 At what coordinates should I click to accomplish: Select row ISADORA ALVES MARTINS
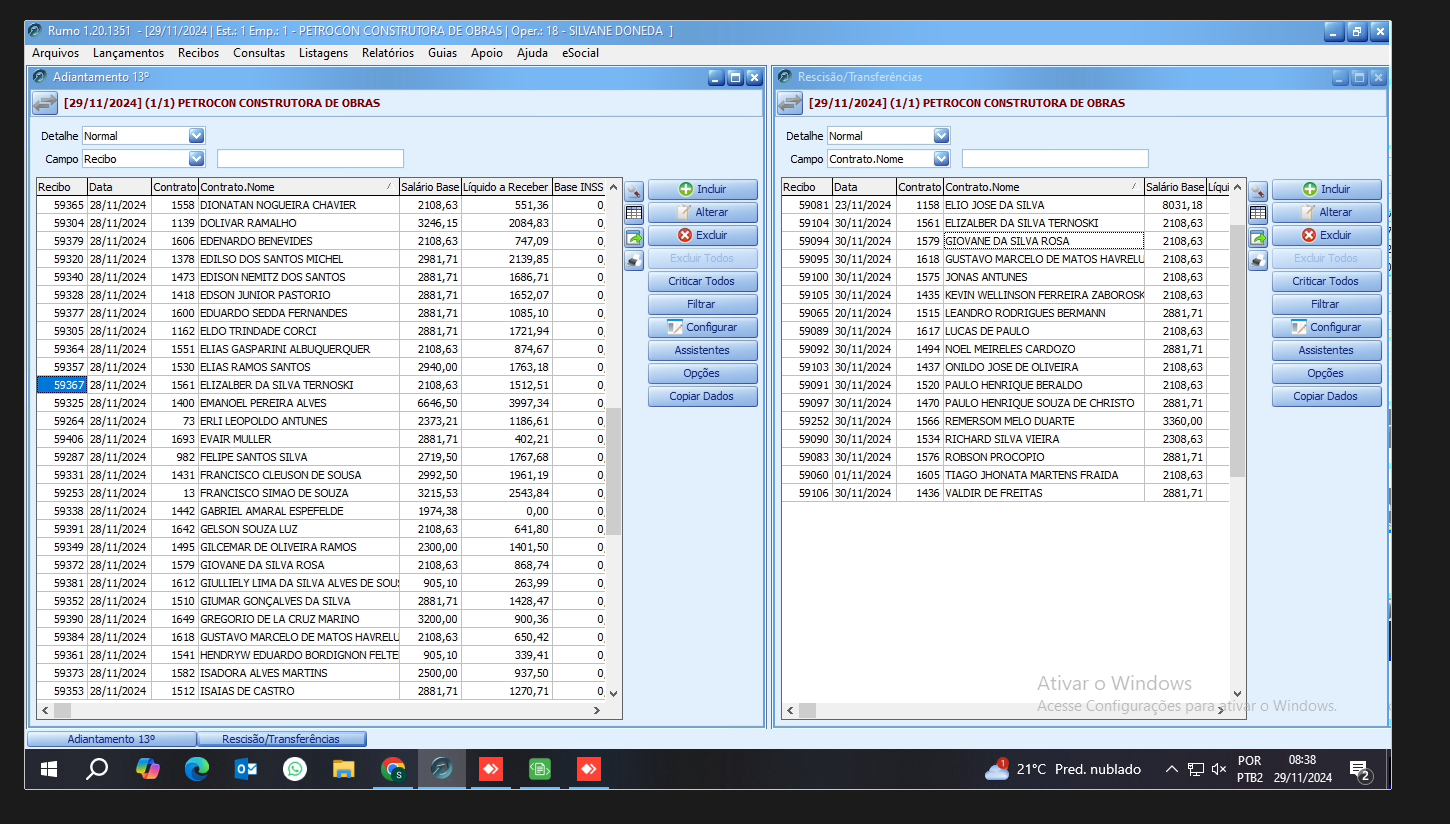click(x=321, y=673)
